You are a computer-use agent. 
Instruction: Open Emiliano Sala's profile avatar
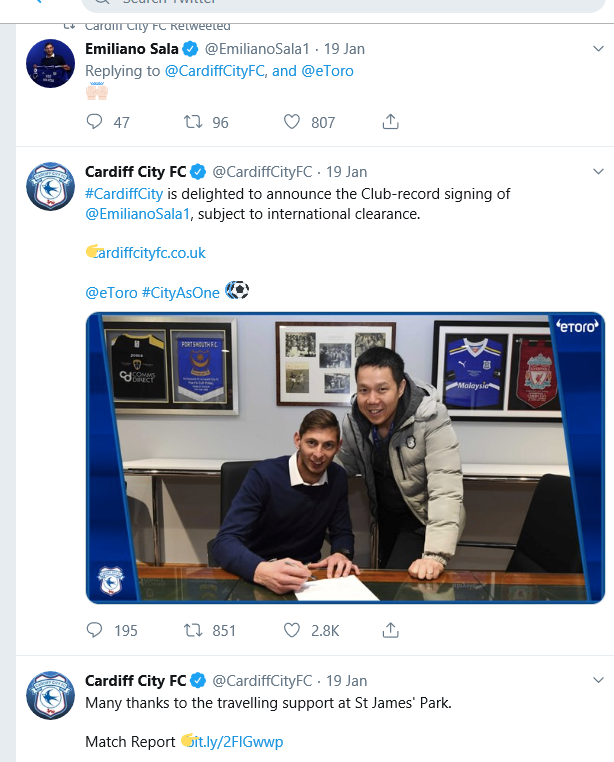click(50, 62)
